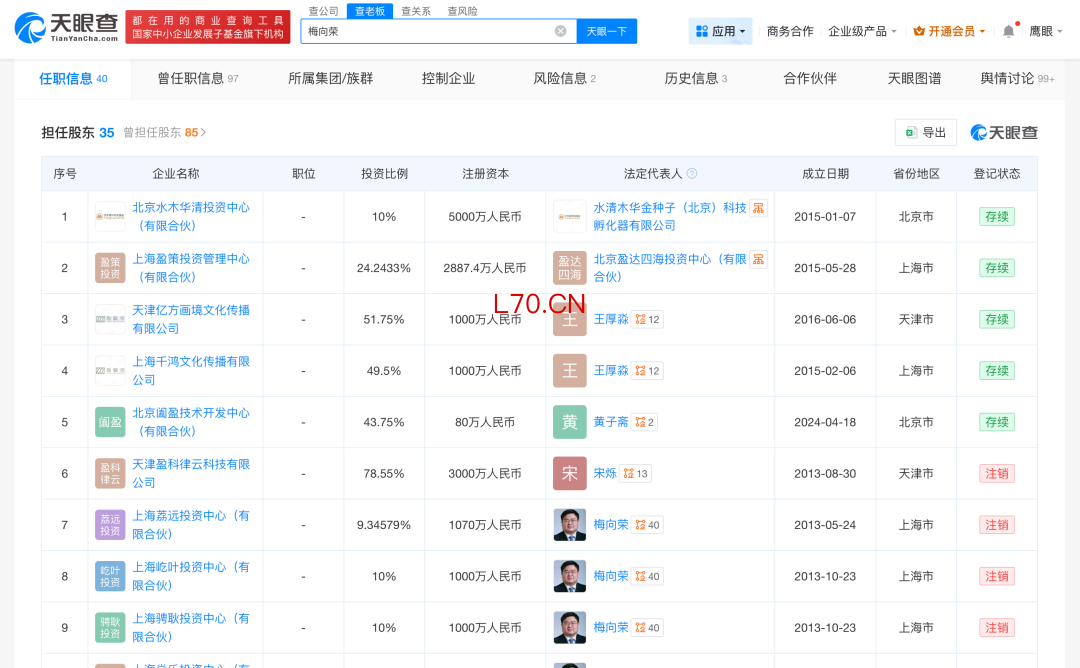Click the 王 avatar in row 3

click(x=570, y=320)
